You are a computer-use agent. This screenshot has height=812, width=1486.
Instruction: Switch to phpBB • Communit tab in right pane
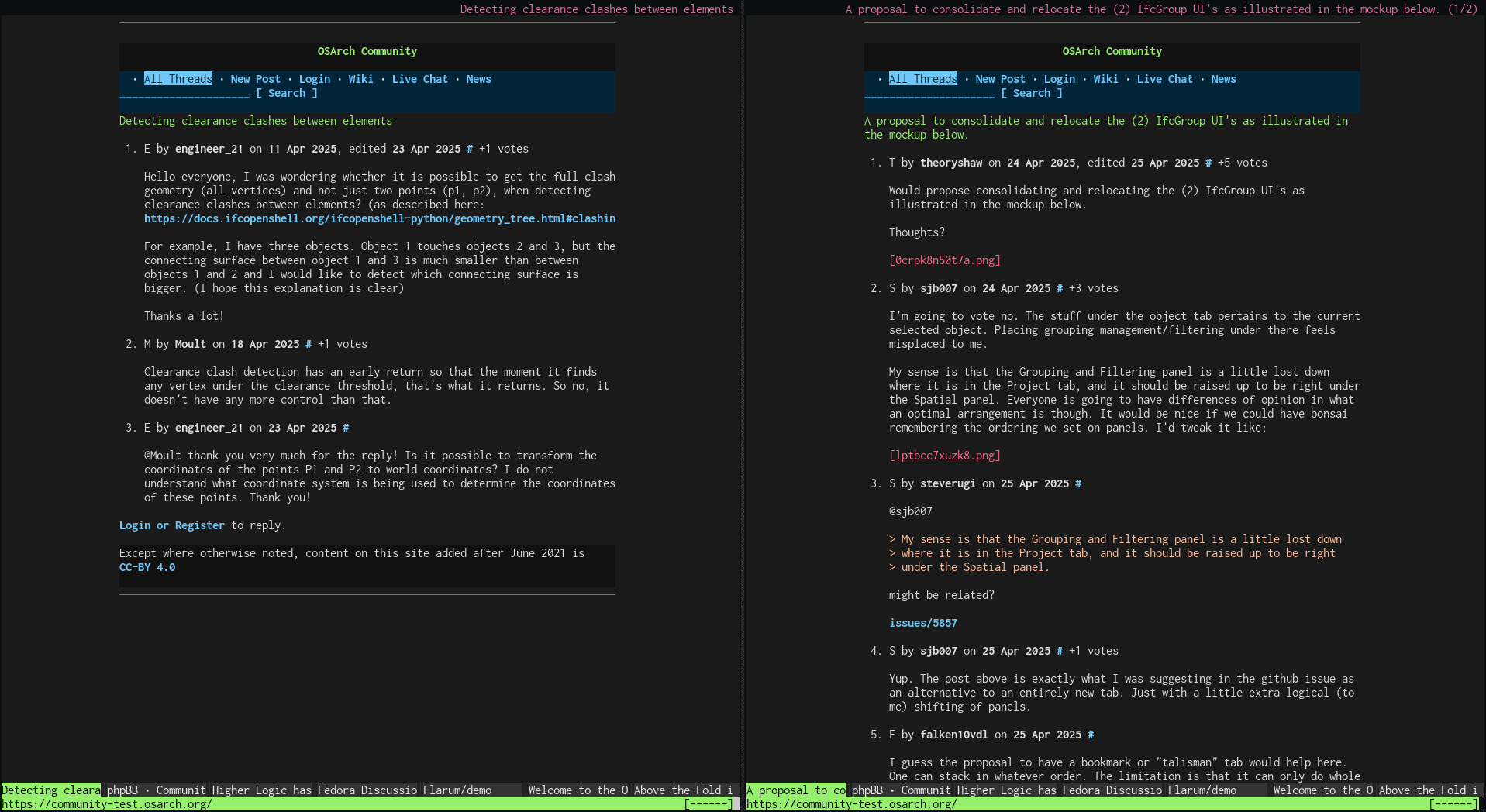(902, 790)
